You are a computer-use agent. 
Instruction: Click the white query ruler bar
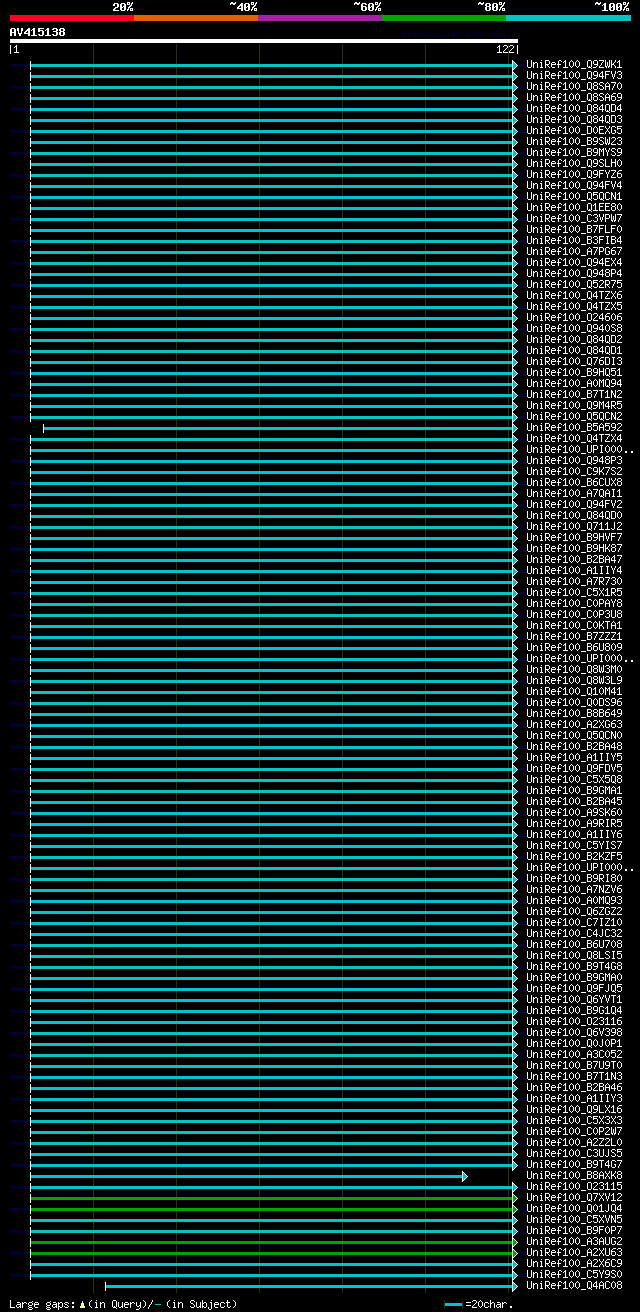point(264,41)
